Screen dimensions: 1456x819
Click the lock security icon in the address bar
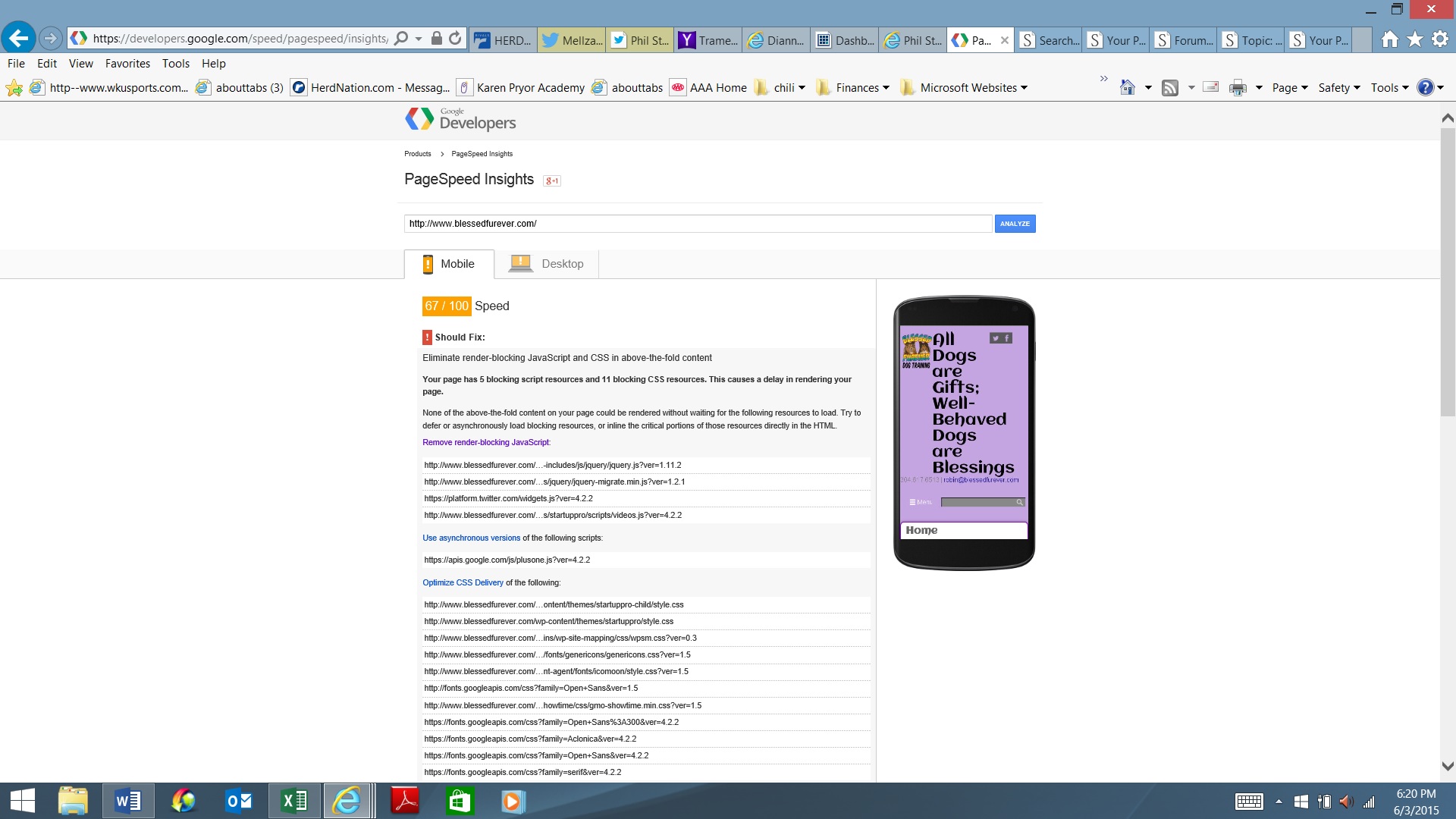(x=436, y=39)
